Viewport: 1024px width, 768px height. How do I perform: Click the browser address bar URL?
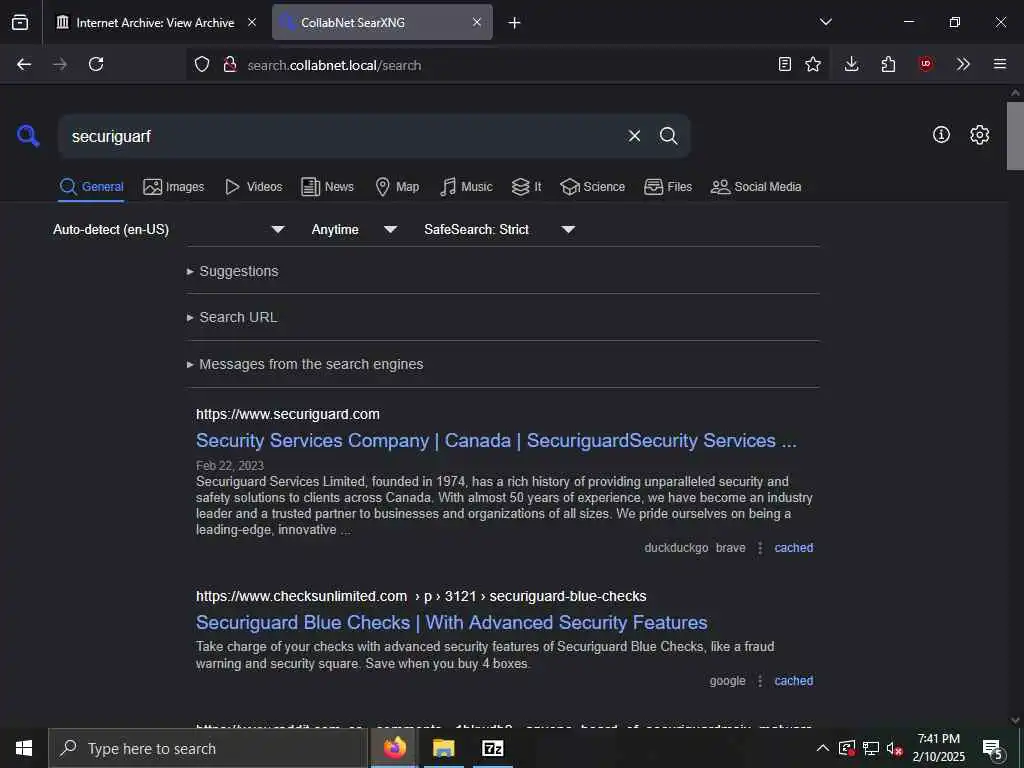pyautogui.click(x=334, y=65)
